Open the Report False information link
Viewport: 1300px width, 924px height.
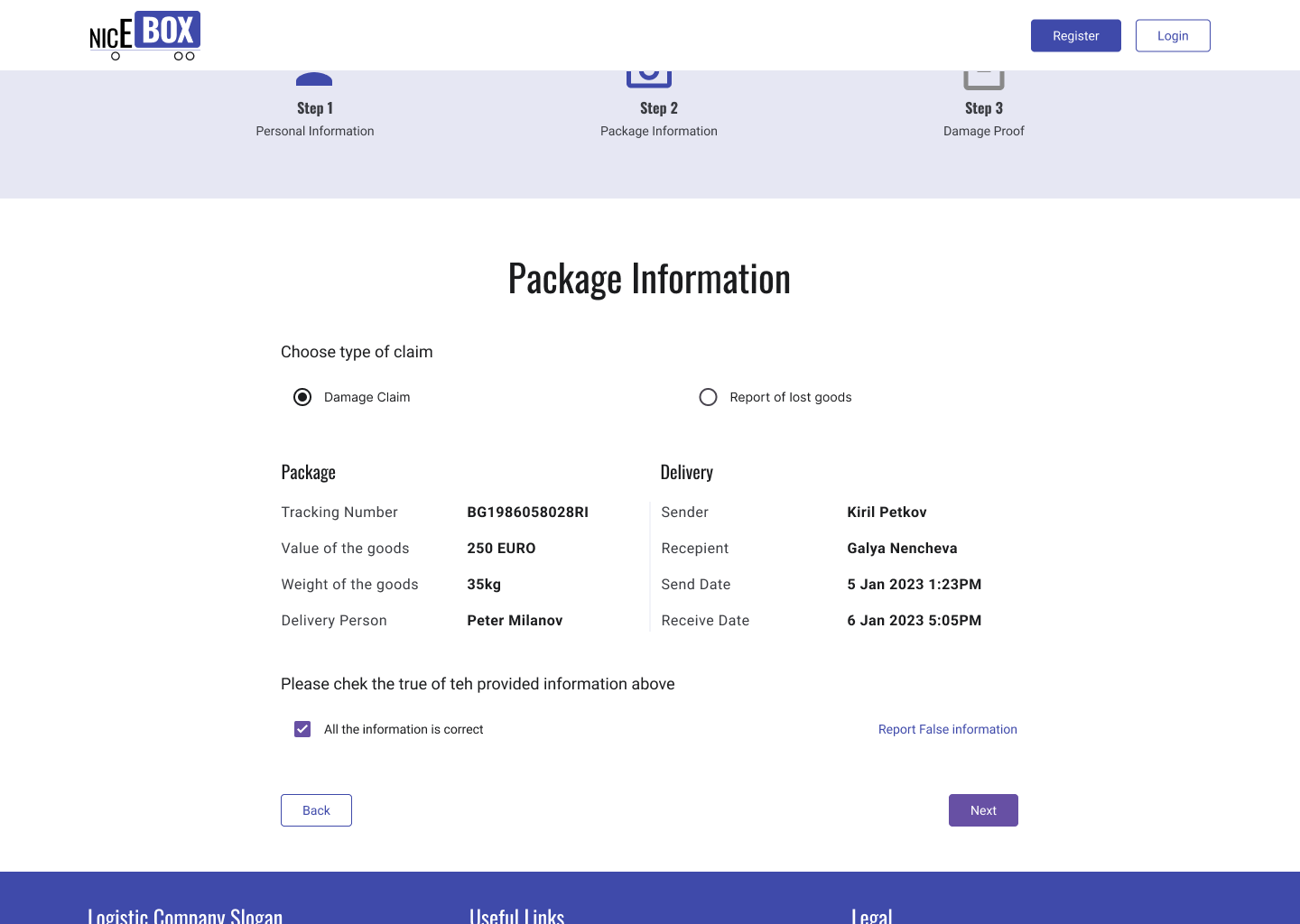947,729
